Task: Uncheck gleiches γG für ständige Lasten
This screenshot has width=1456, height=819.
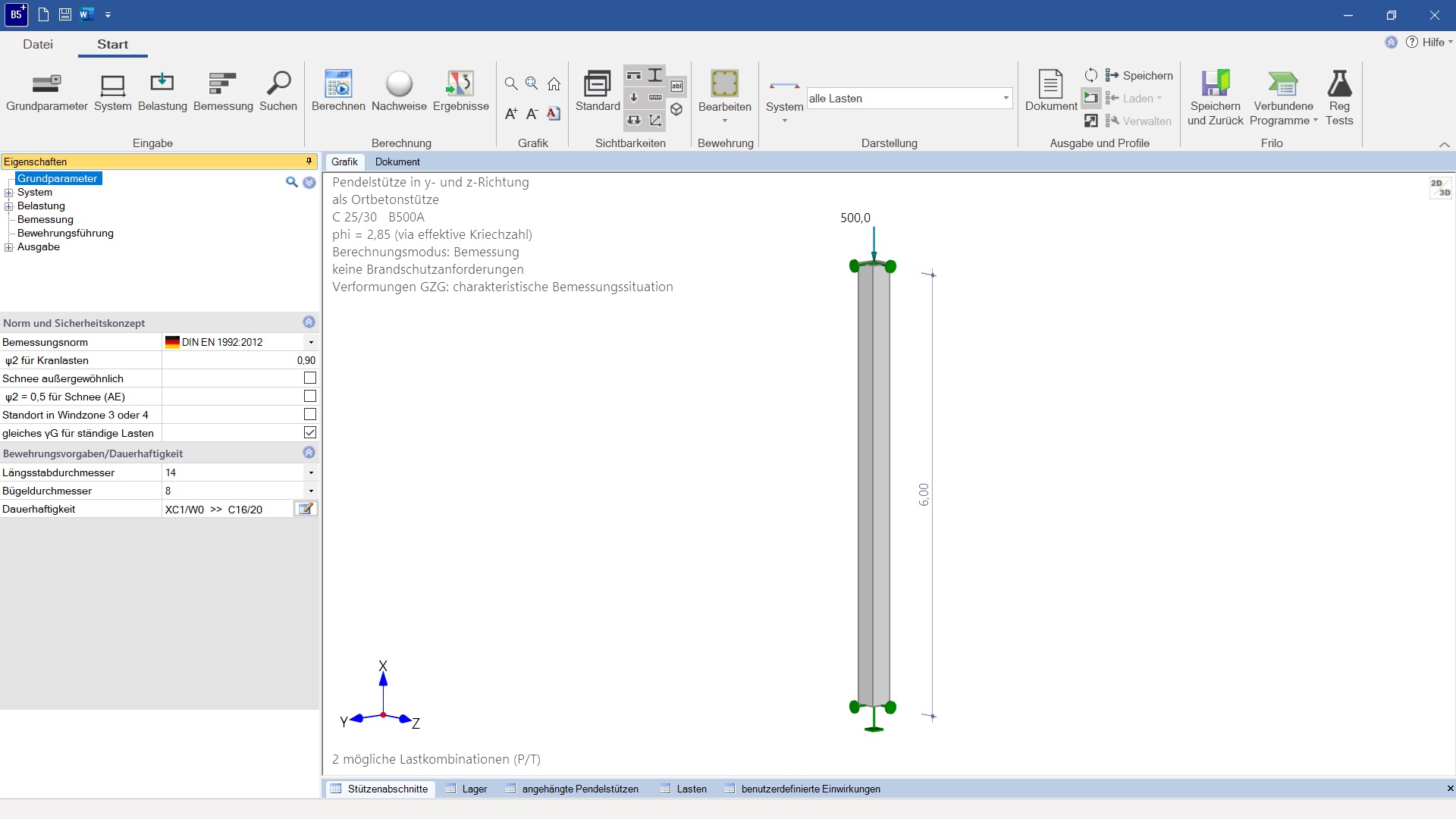Action: (x=309, y=432)
